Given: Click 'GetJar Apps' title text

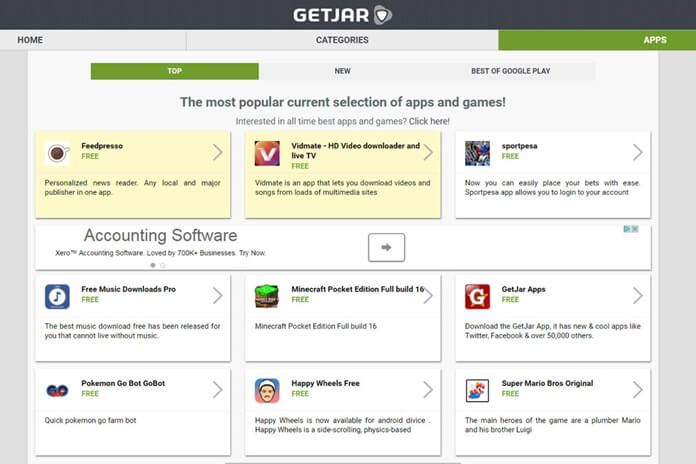Looking at the screenshot, I should (x=523, y=289).
